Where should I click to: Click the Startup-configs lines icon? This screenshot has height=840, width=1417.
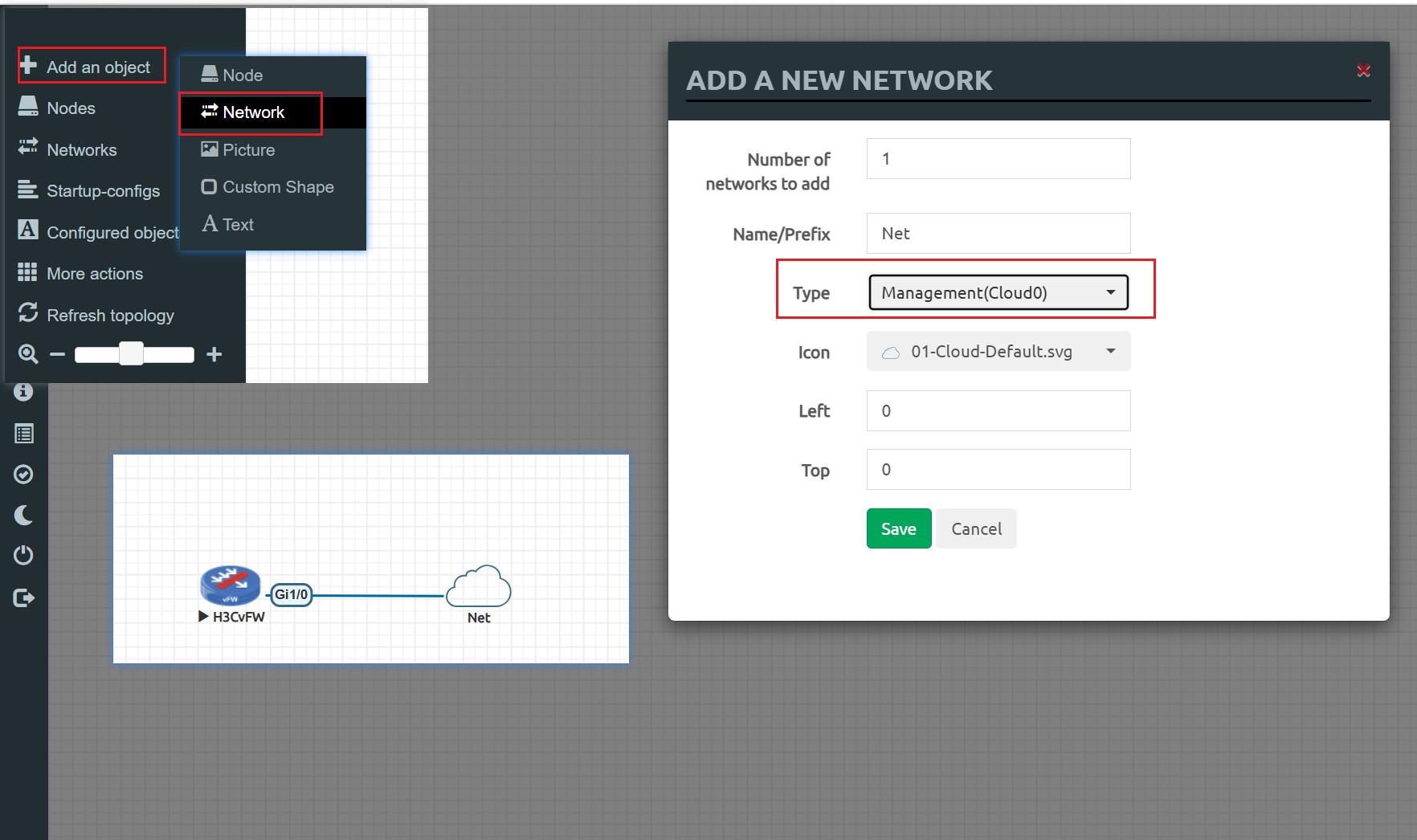coord(28,189)
